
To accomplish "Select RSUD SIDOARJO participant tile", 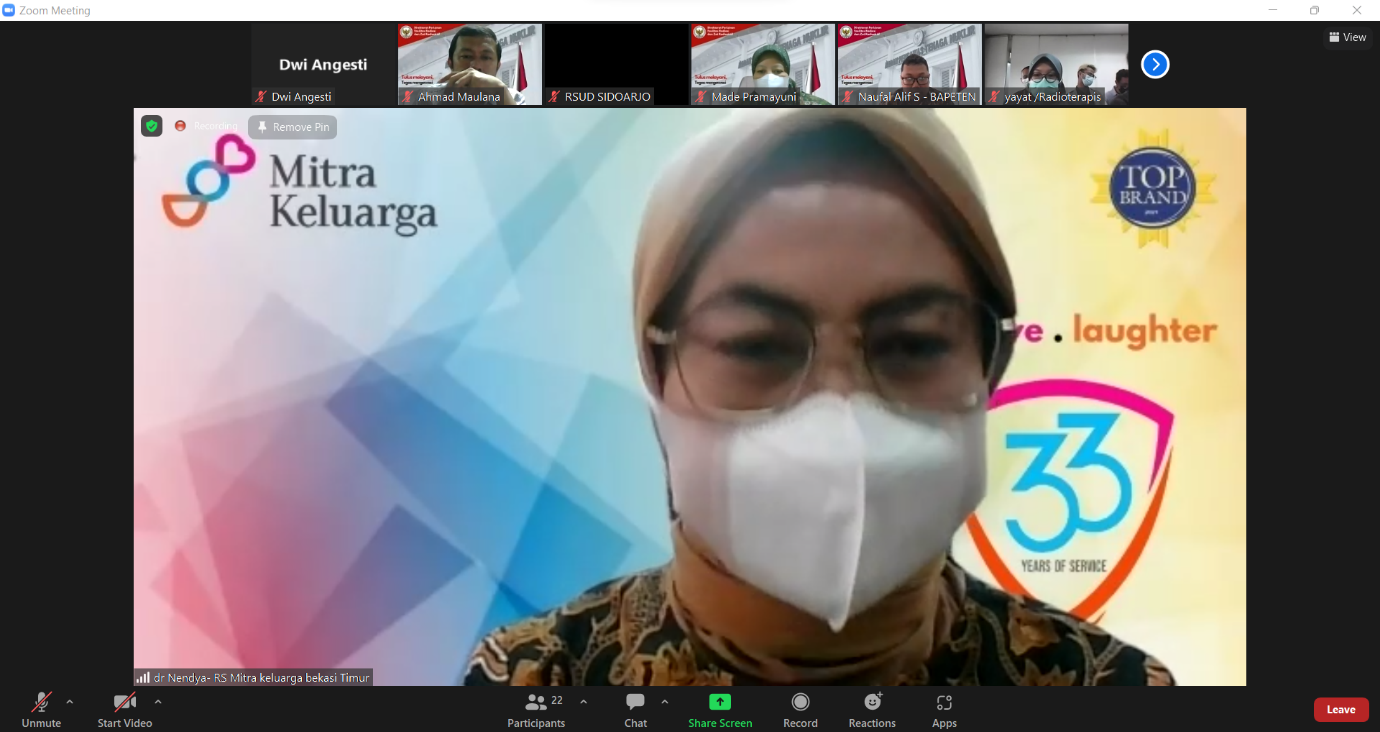I will pyautogui.click(x=616, y=65).
